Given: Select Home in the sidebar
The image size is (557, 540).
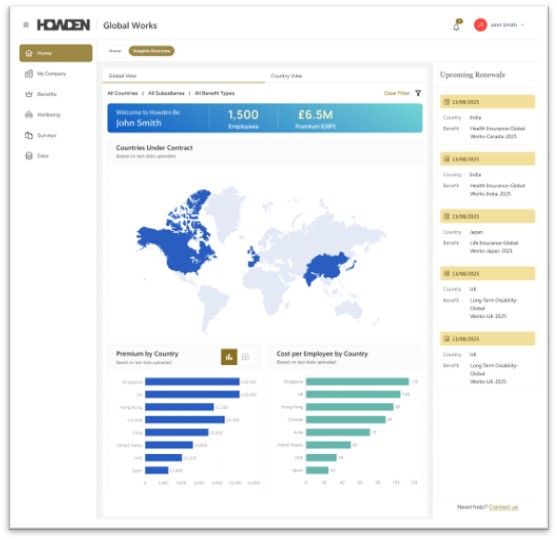Looking at the screenshot, I should [x=56, y=53].
